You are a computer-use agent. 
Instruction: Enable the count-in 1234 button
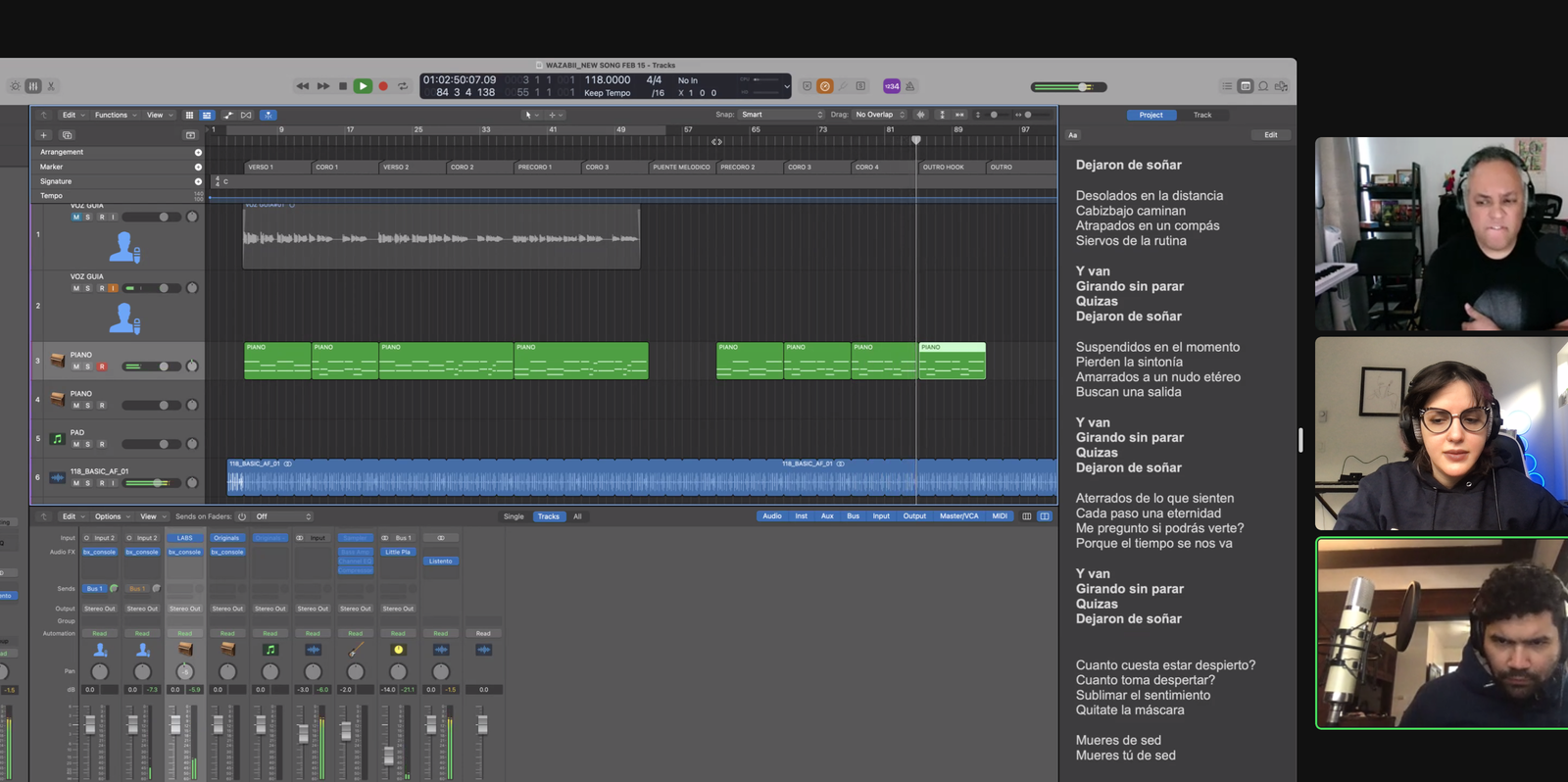891,86
